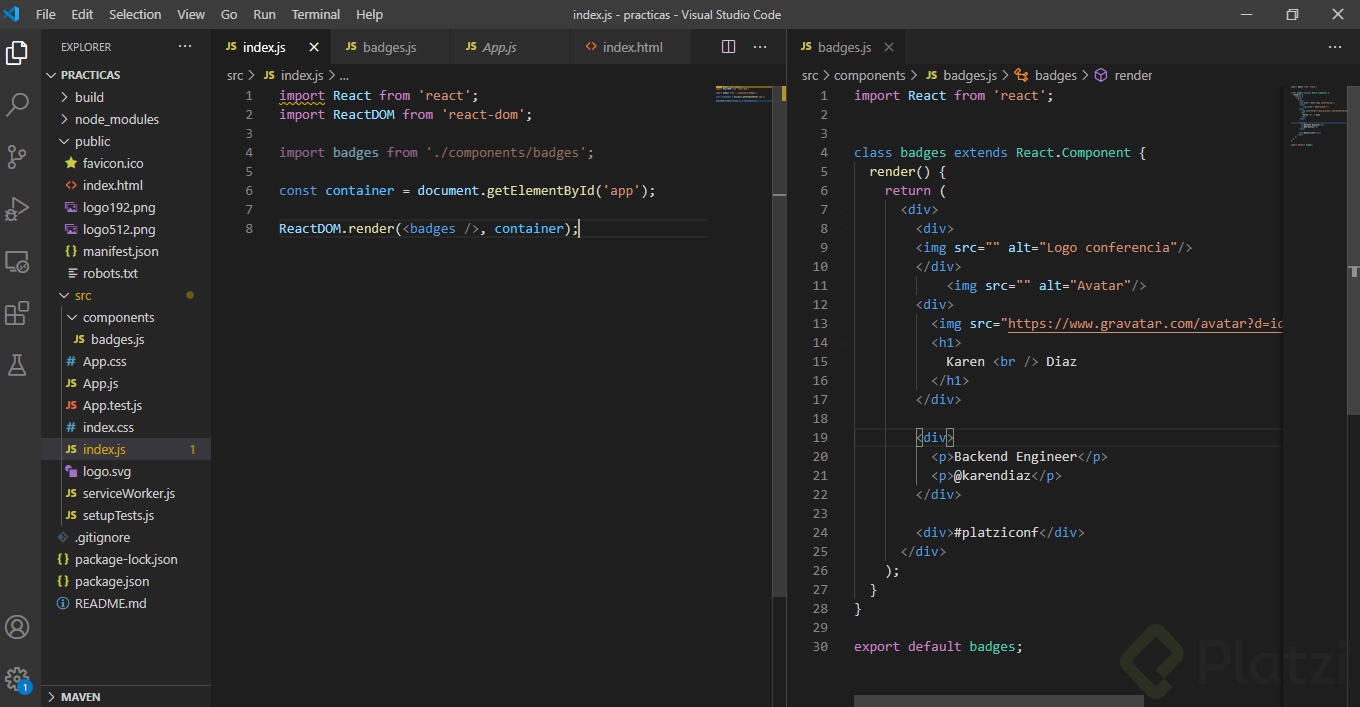Screen dimensions: 1360x707
Task: Open the Terminal menu
Action: tap(315, 14)
